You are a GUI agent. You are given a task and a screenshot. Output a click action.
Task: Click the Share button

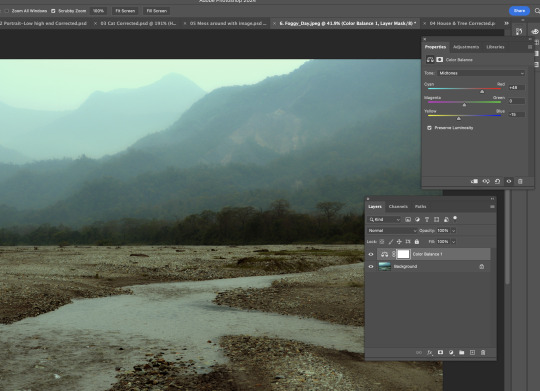[x=519, y=11]
